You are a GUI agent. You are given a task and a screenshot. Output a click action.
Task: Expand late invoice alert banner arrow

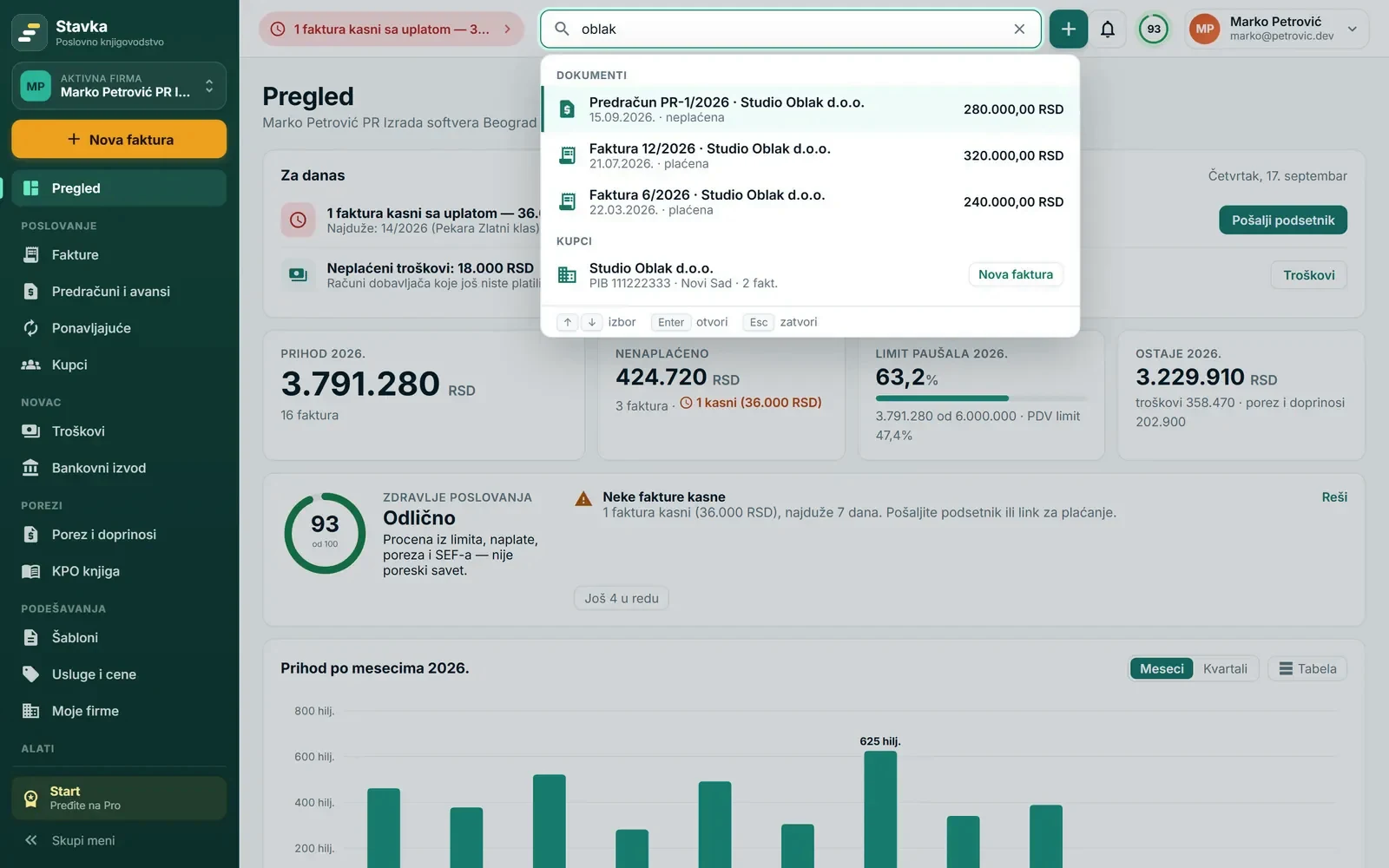tap(507, 29)
